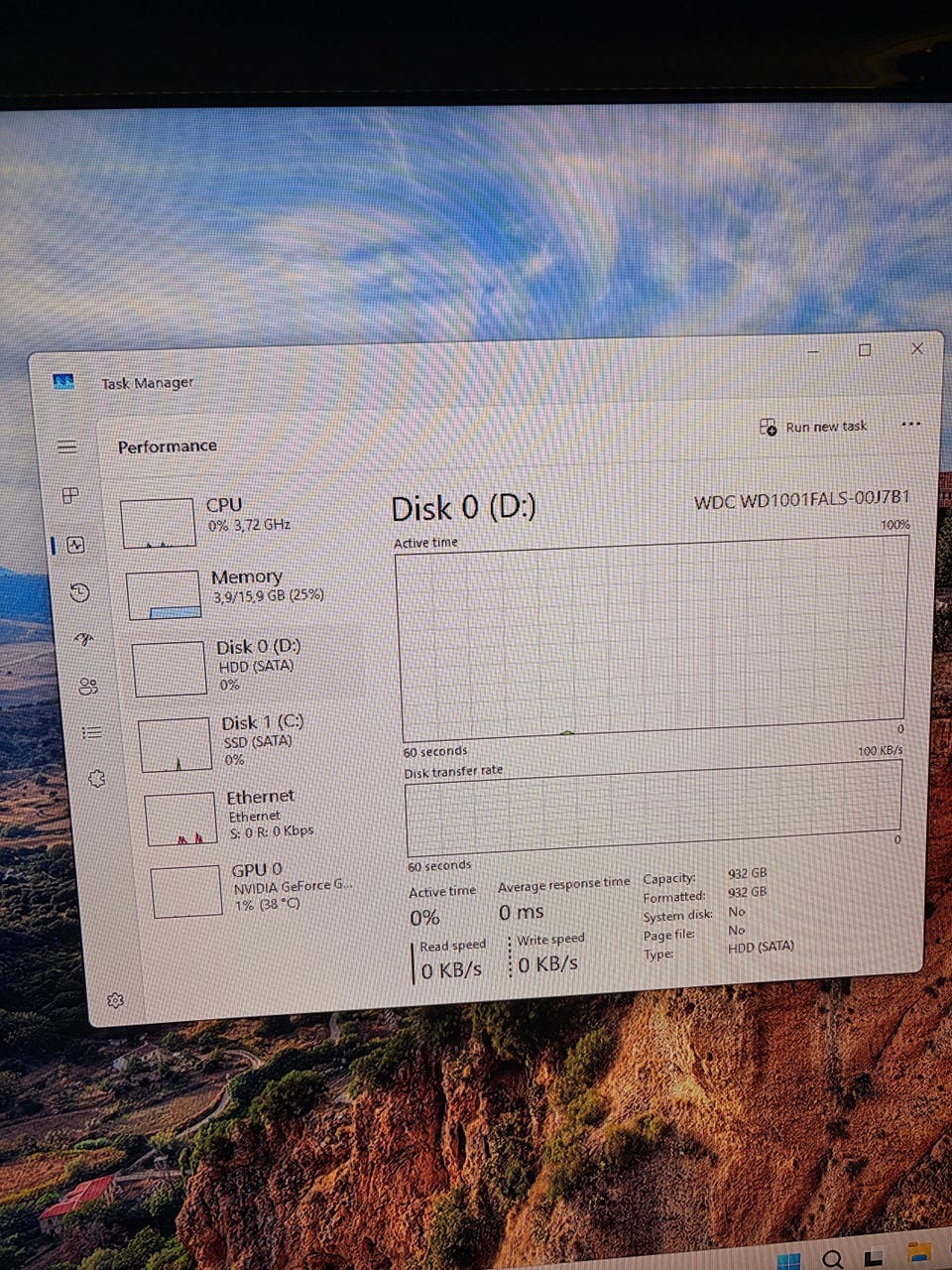Click the System disk label

(677, 916)
